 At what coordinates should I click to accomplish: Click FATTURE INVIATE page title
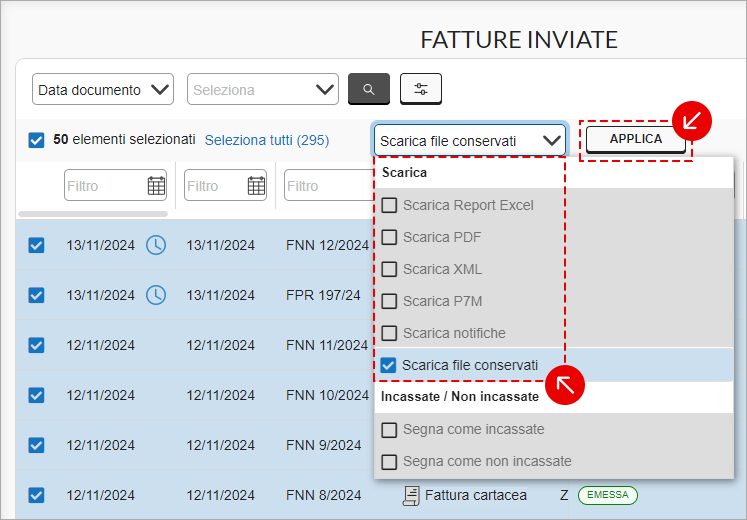[519, 40]
